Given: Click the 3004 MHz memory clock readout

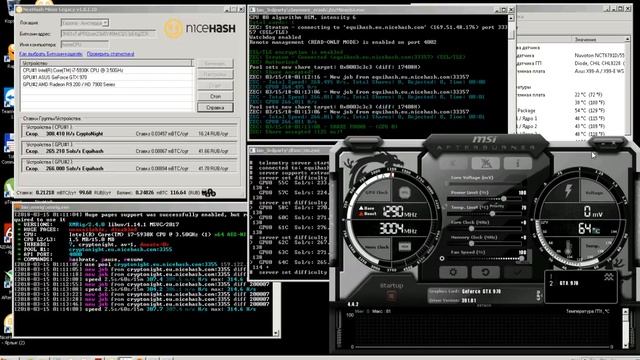Looking at the screenshot, I should pyautogui.click(x=398, y=228).
